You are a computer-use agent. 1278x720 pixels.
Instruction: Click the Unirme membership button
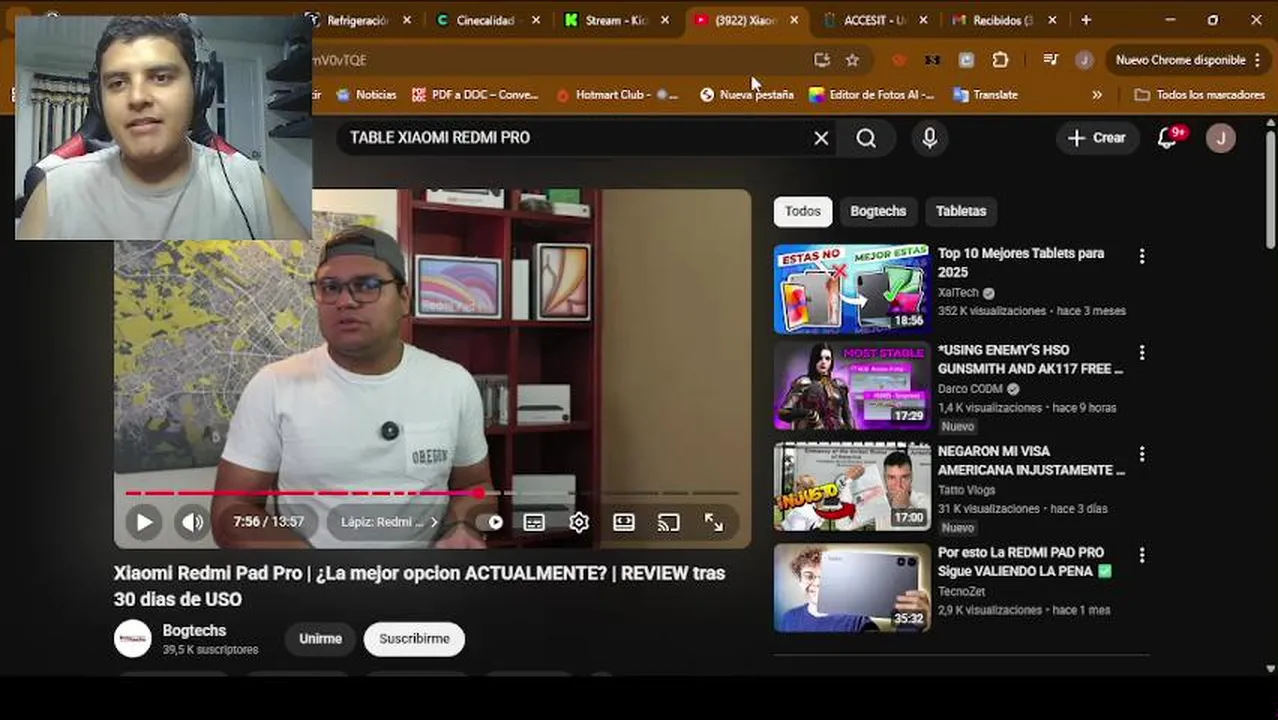click(x=320, y=639)
